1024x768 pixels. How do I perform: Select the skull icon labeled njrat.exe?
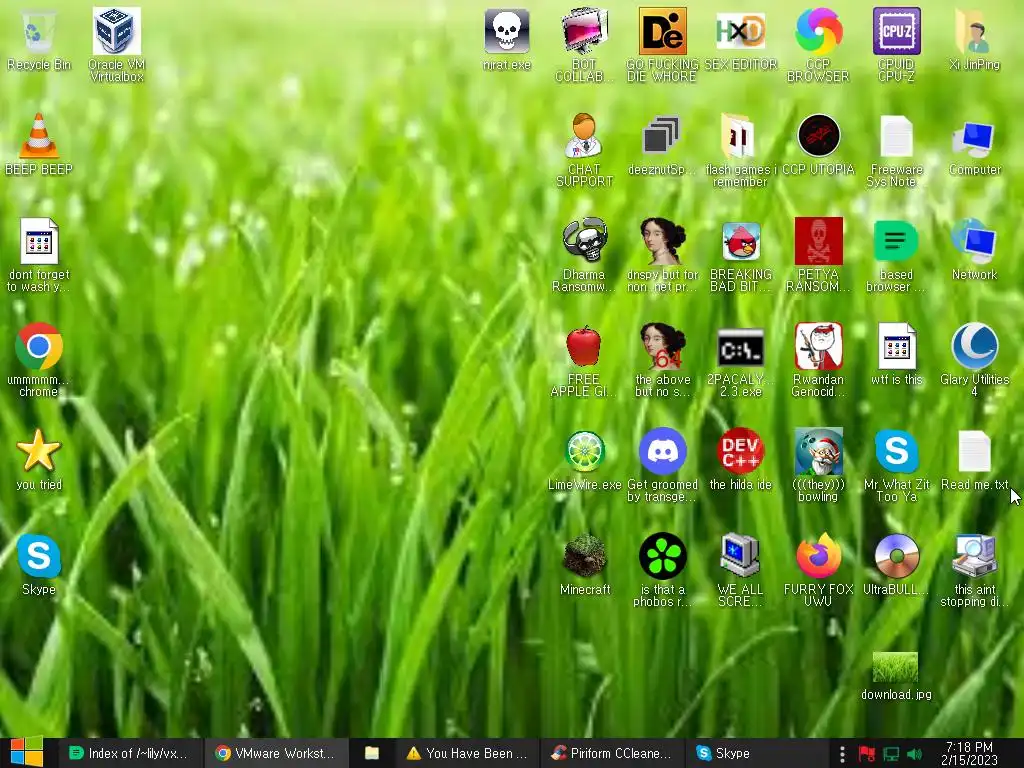[x=506, y=31]
